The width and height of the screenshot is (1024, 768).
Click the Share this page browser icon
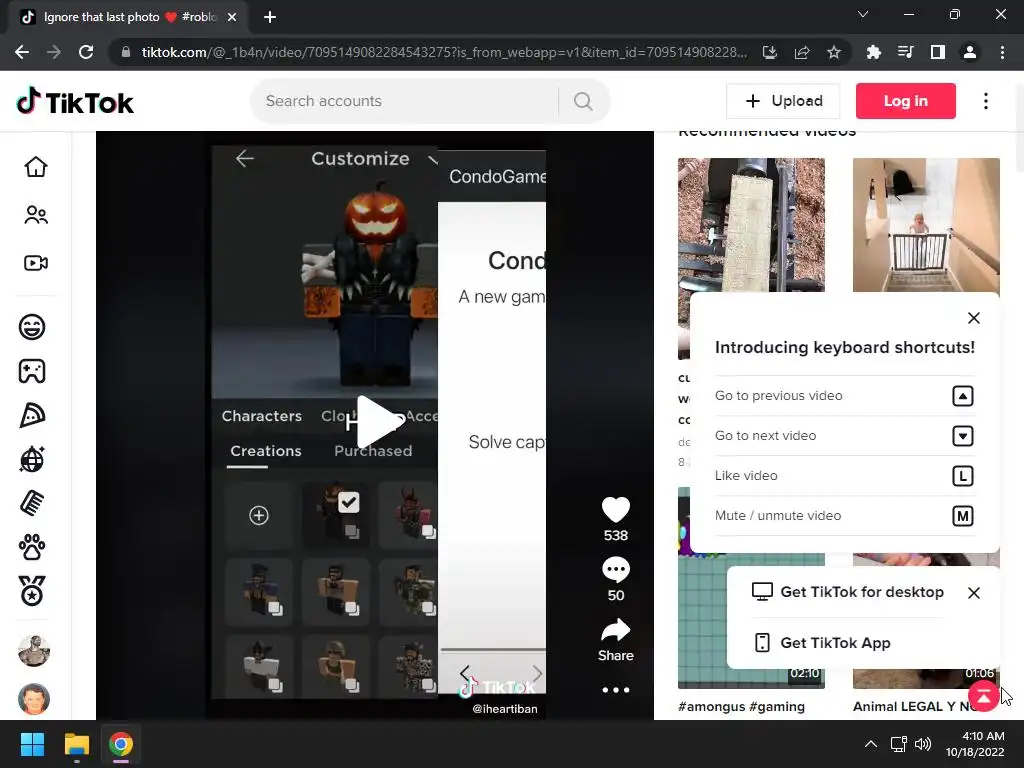[x=802, y=52]
